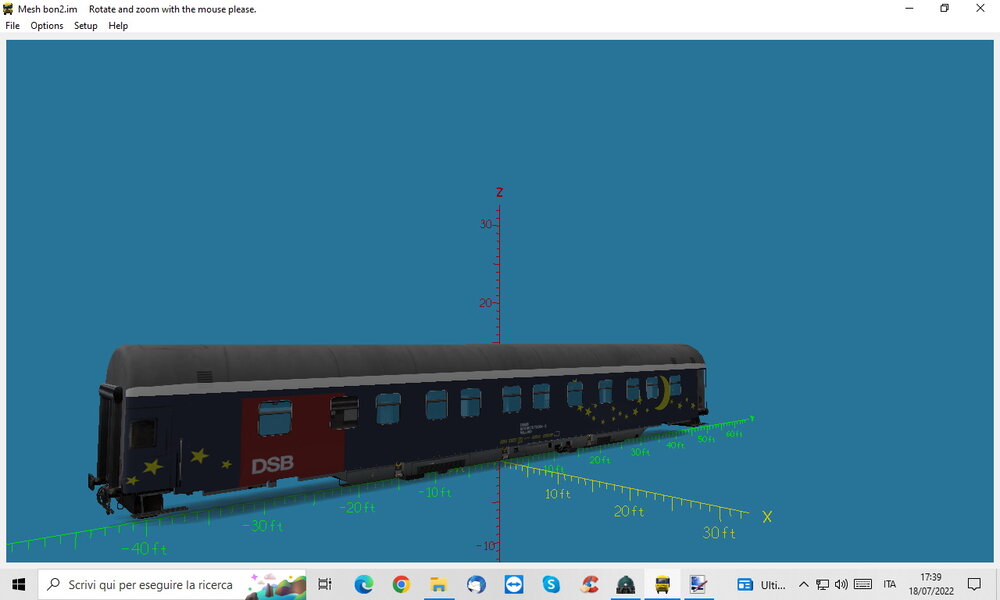
Task: Switch to the yellow train viewer app
Action: click(663, 584)
